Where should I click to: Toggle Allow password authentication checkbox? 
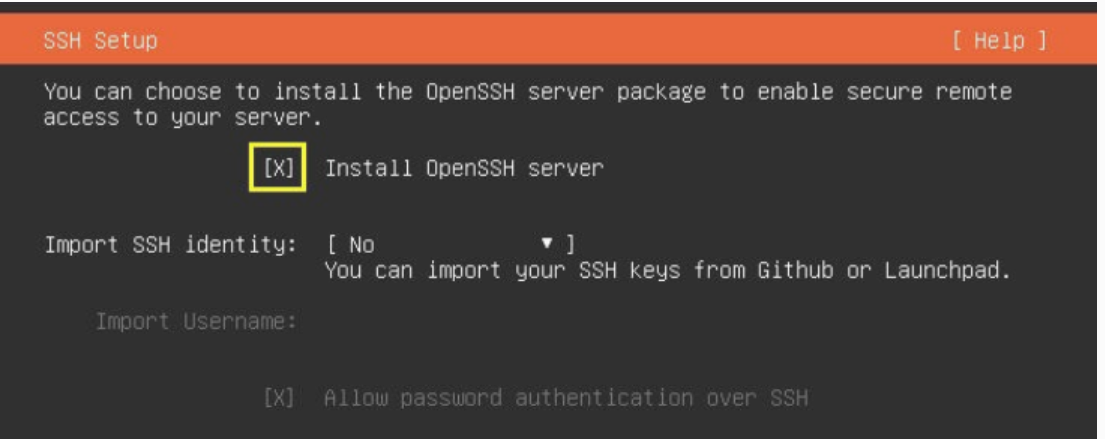pyautogui.click(x=278, y=399)
